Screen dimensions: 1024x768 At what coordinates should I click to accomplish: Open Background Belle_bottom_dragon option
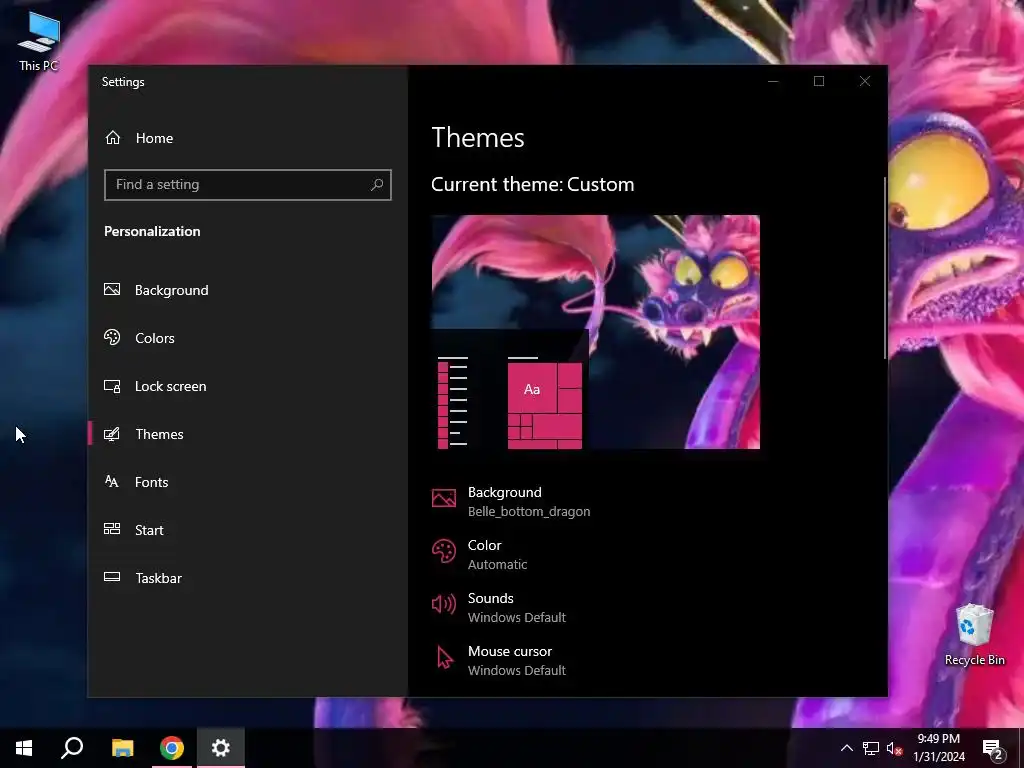coord(511,501)
